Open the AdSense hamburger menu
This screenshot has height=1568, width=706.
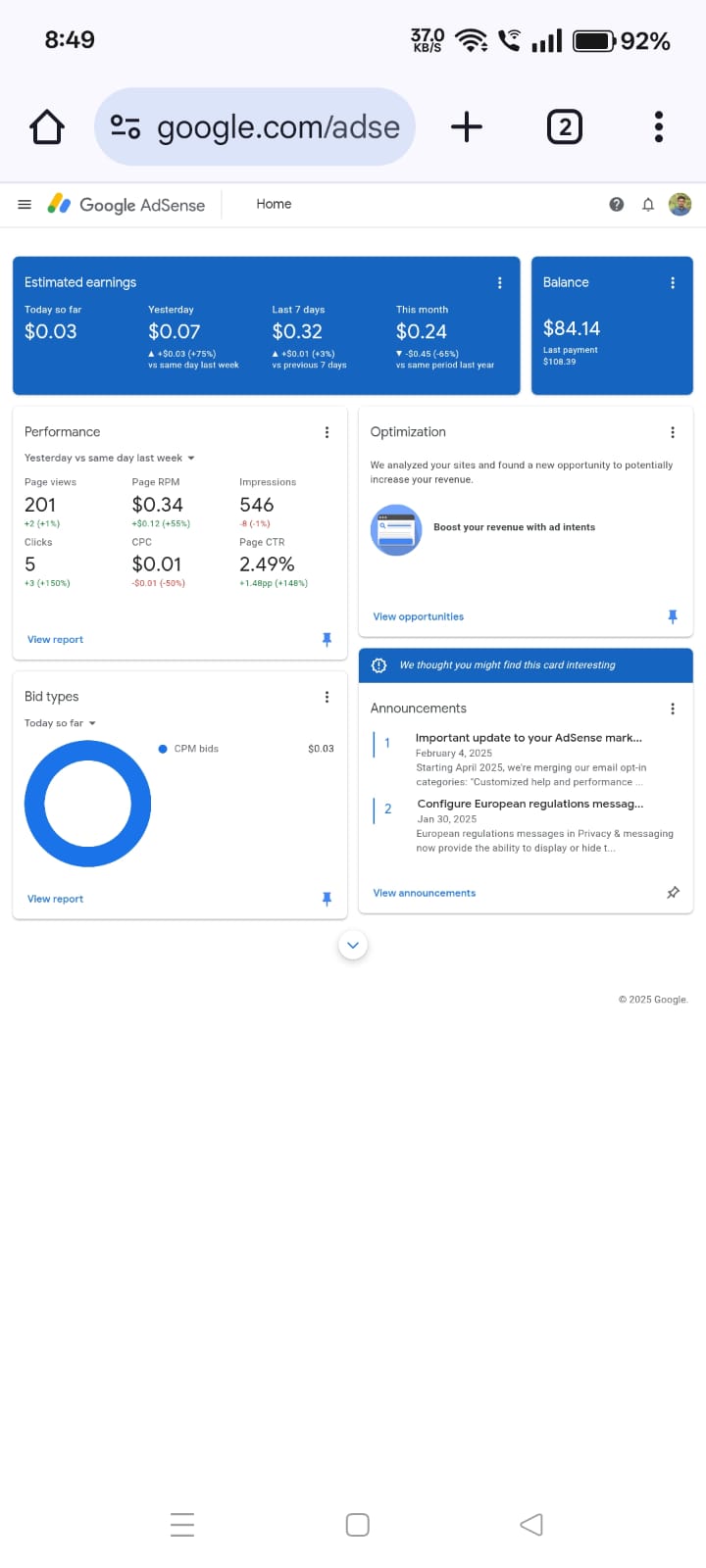pos(25,204)
